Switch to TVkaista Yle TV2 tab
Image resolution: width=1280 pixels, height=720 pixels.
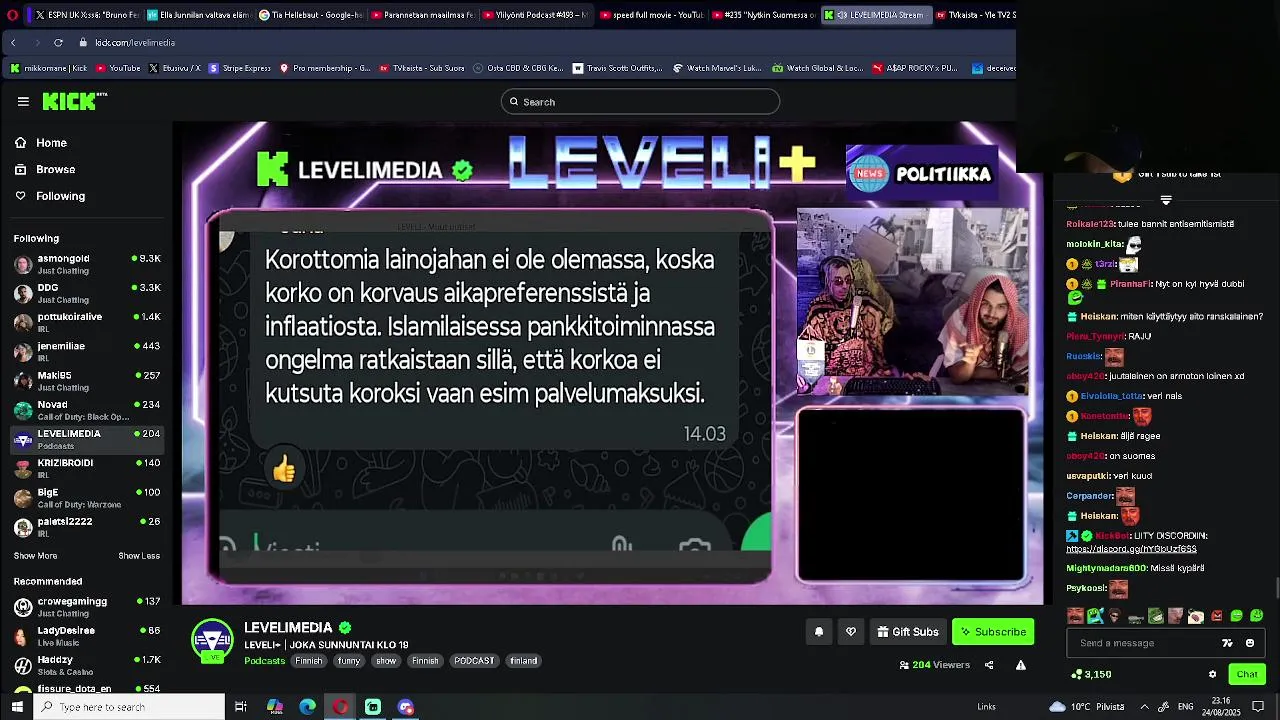tap(974, 15)
